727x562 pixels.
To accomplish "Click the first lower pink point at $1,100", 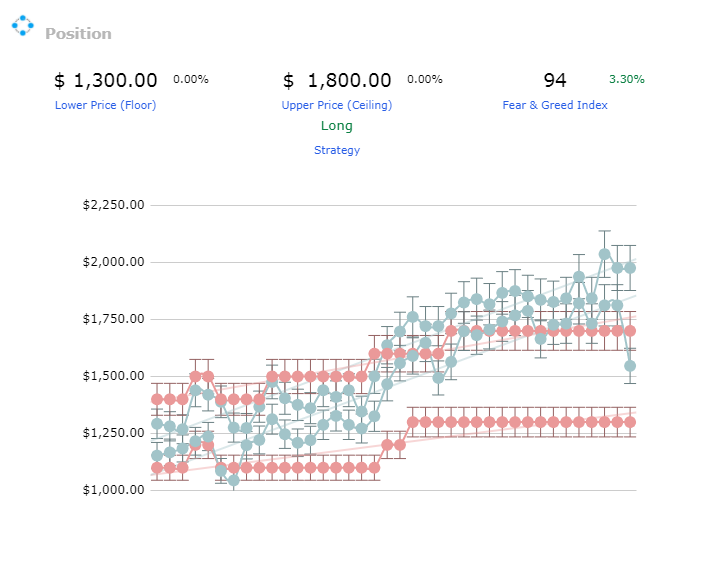I will (x=157, y=467).
